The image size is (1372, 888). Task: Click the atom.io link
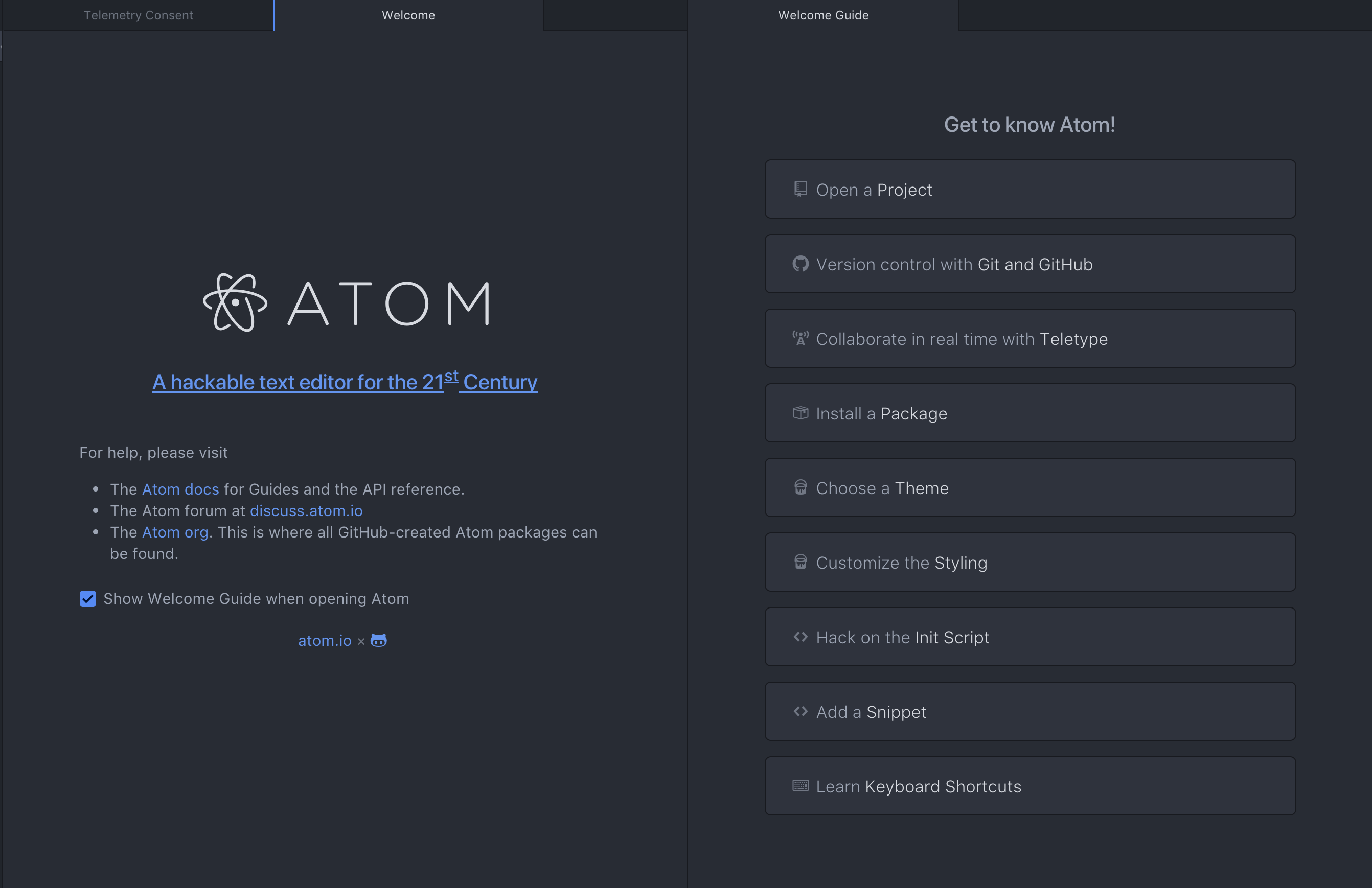click(325, 641)
